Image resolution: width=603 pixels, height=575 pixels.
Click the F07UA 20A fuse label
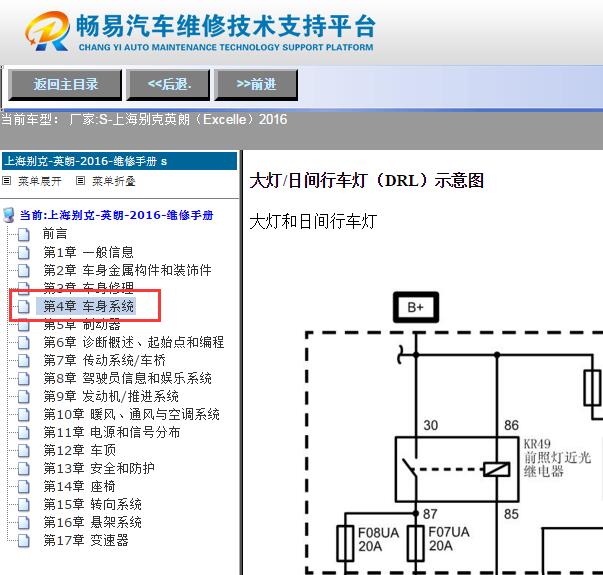449,538
